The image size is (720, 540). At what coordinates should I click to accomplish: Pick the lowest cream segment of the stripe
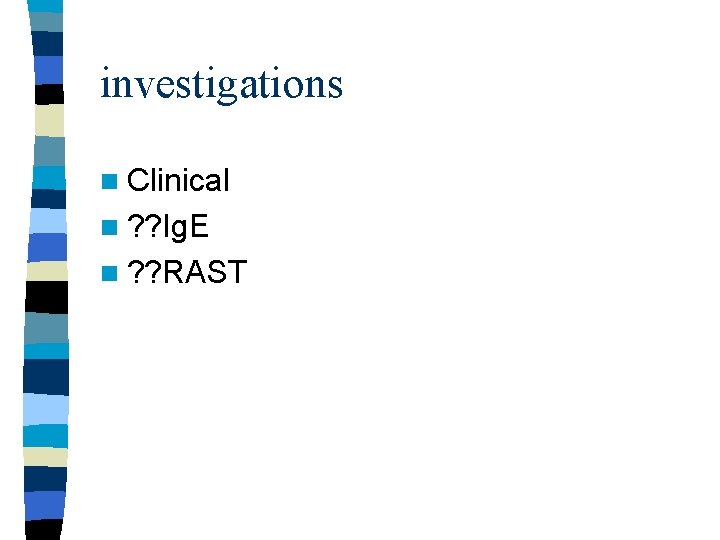coord(45,457)
